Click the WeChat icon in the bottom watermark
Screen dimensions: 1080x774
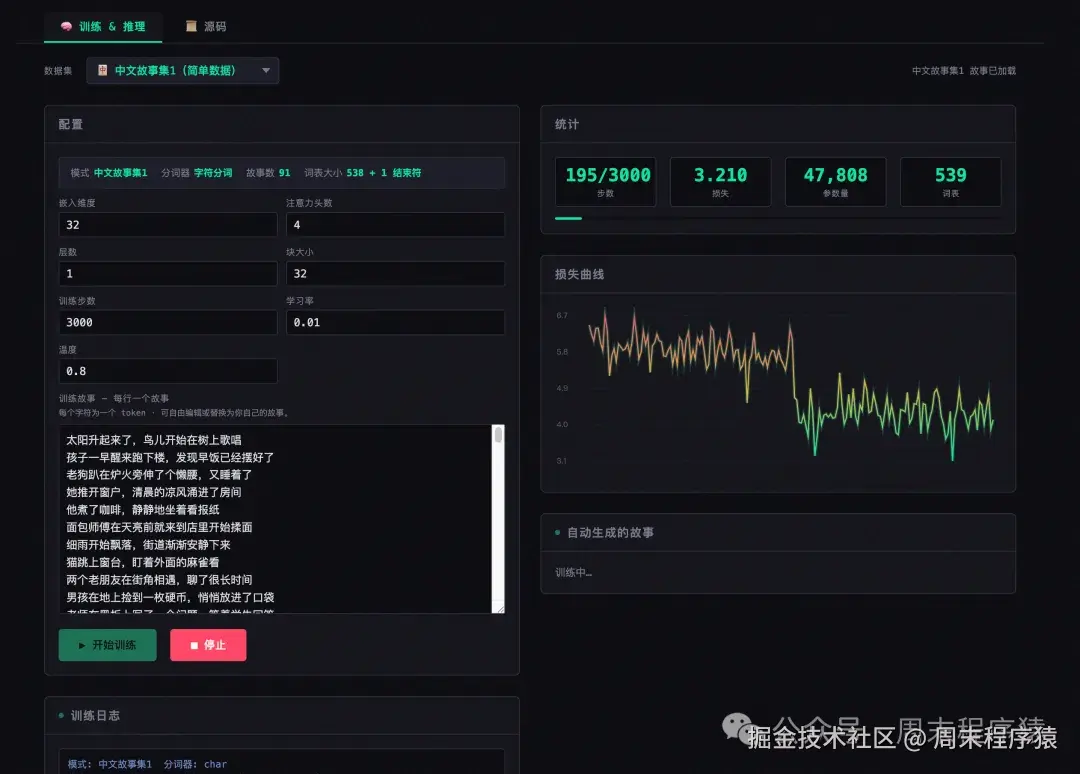[737, 727]
